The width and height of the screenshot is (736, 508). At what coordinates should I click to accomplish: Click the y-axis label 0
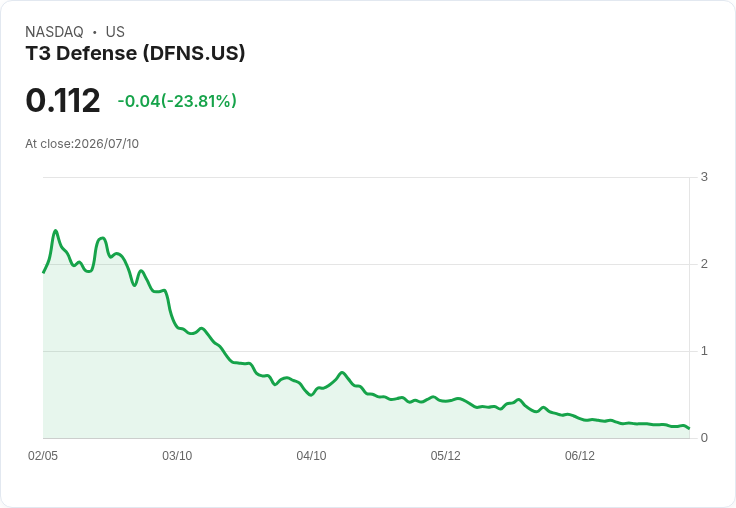coord(704,438)
